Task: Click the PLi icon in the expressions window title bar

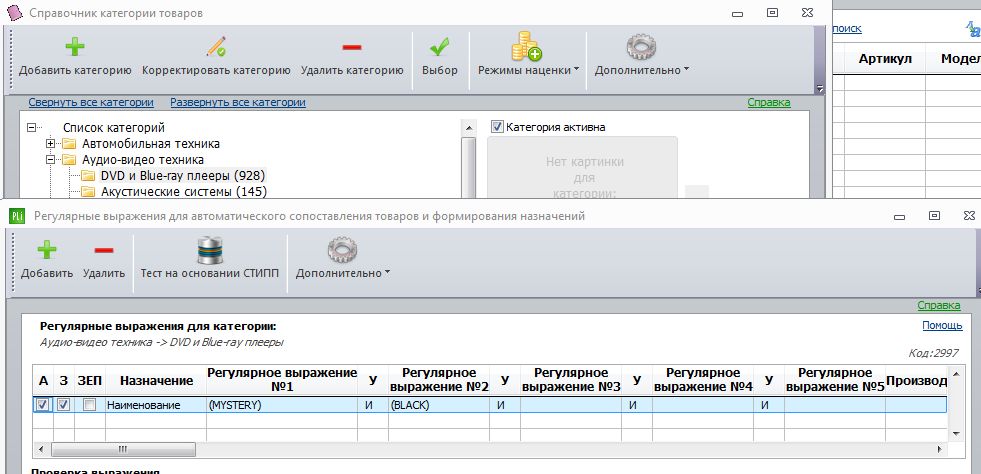Action: pyautogui.click(x=16, y=216)
